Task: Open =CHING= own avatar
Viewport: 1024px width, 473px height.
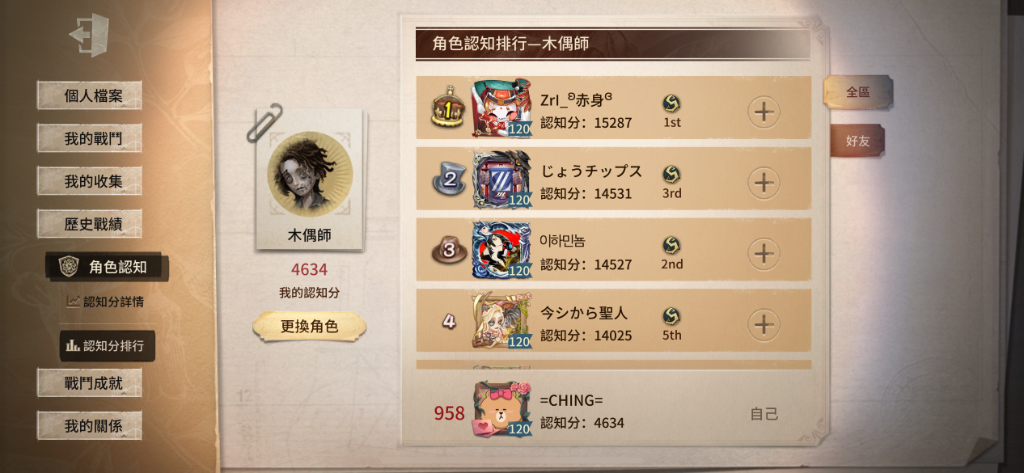Action: (502, 409)
